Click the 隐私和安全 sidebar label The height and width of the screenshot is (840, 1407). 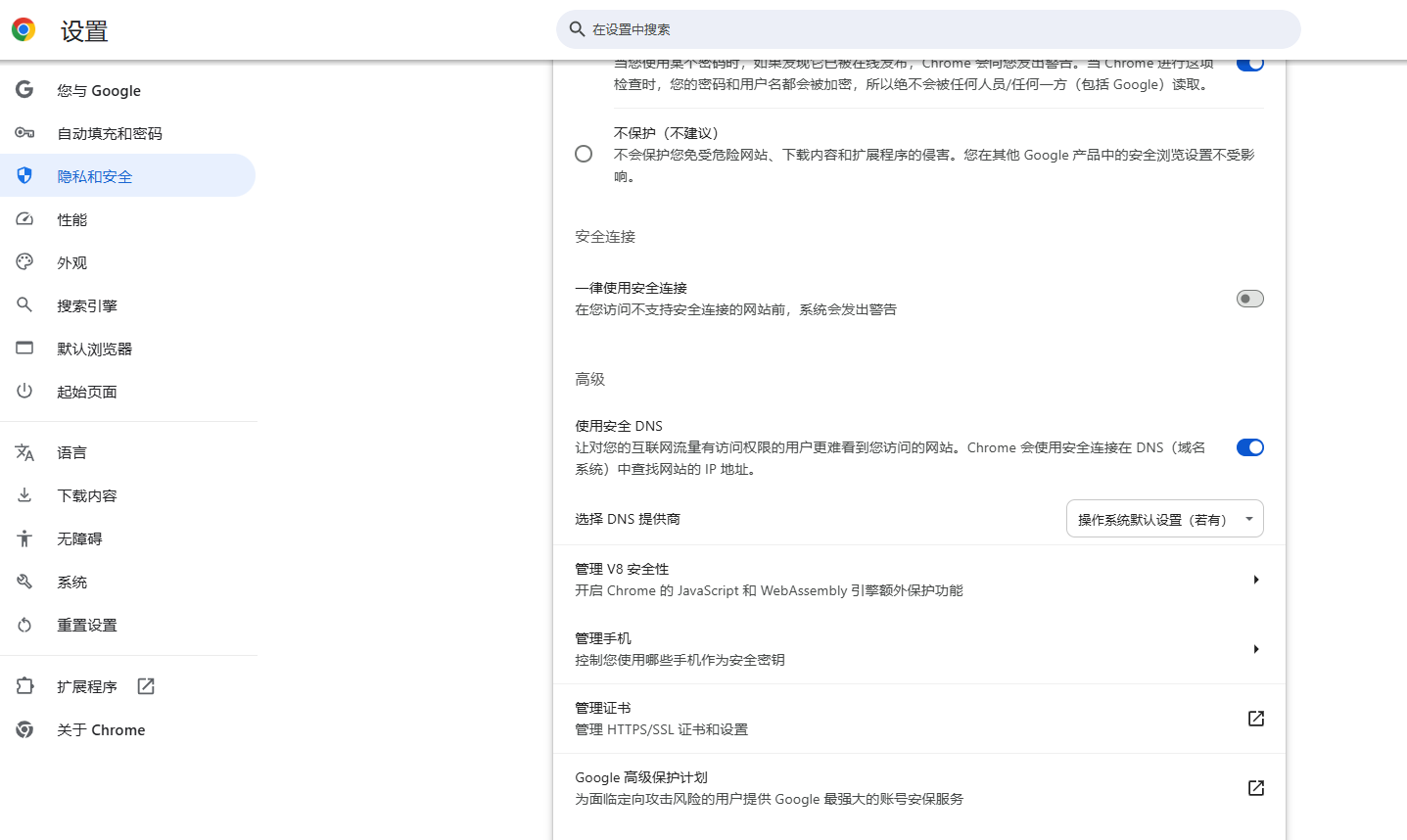click(x=94, y=176)
